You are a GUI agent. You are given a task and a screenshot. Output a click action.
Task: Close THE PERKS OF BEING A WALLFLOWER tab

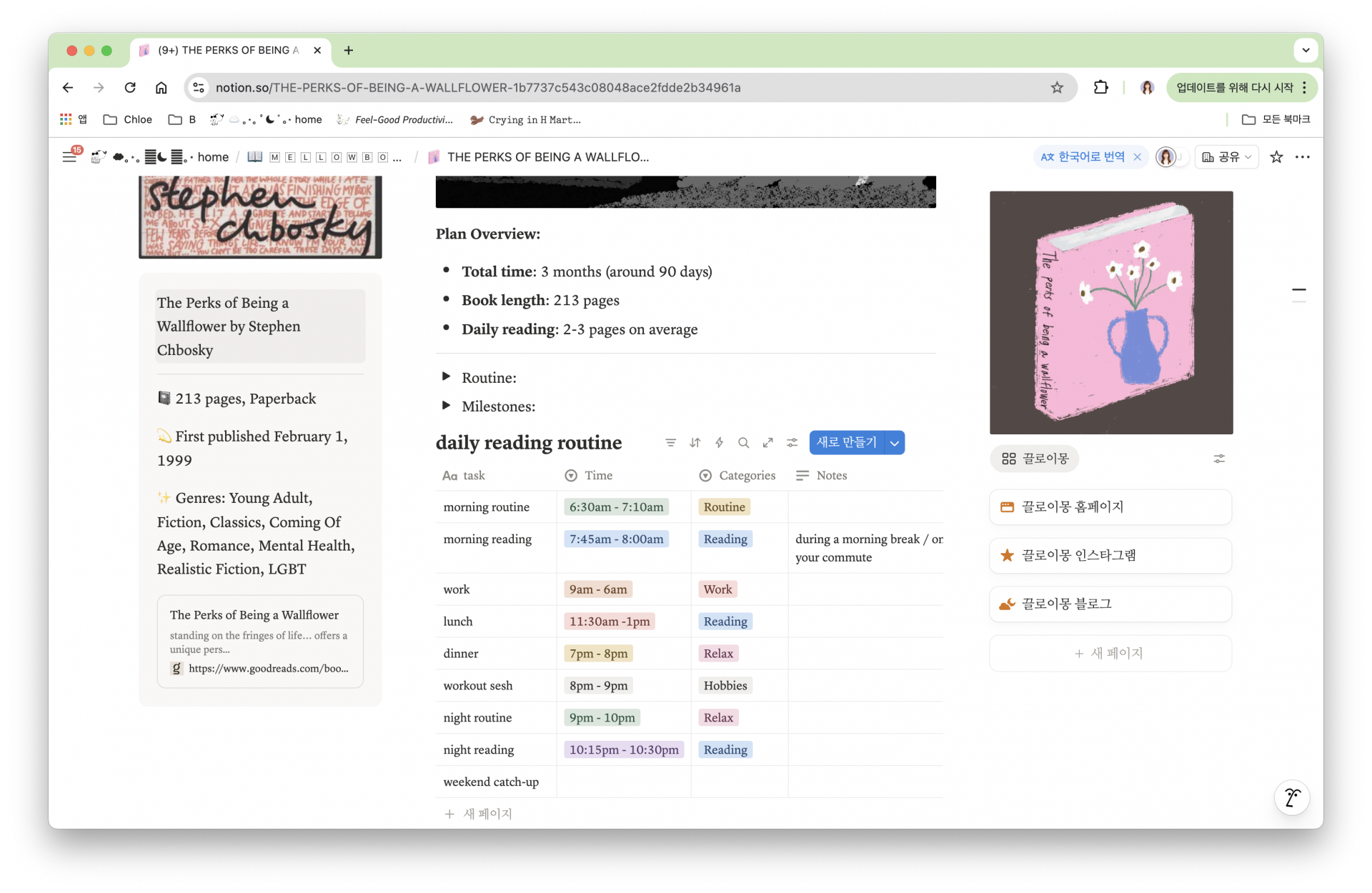[317, 50]
